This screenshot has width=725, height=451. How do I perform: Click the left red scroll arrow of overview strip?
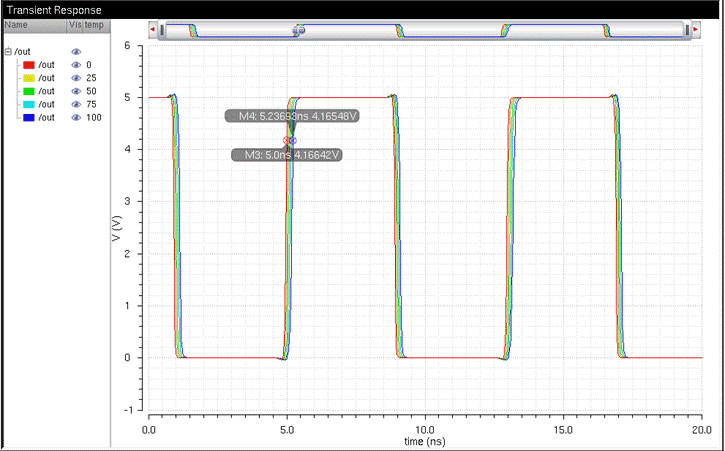pos(152,30)
